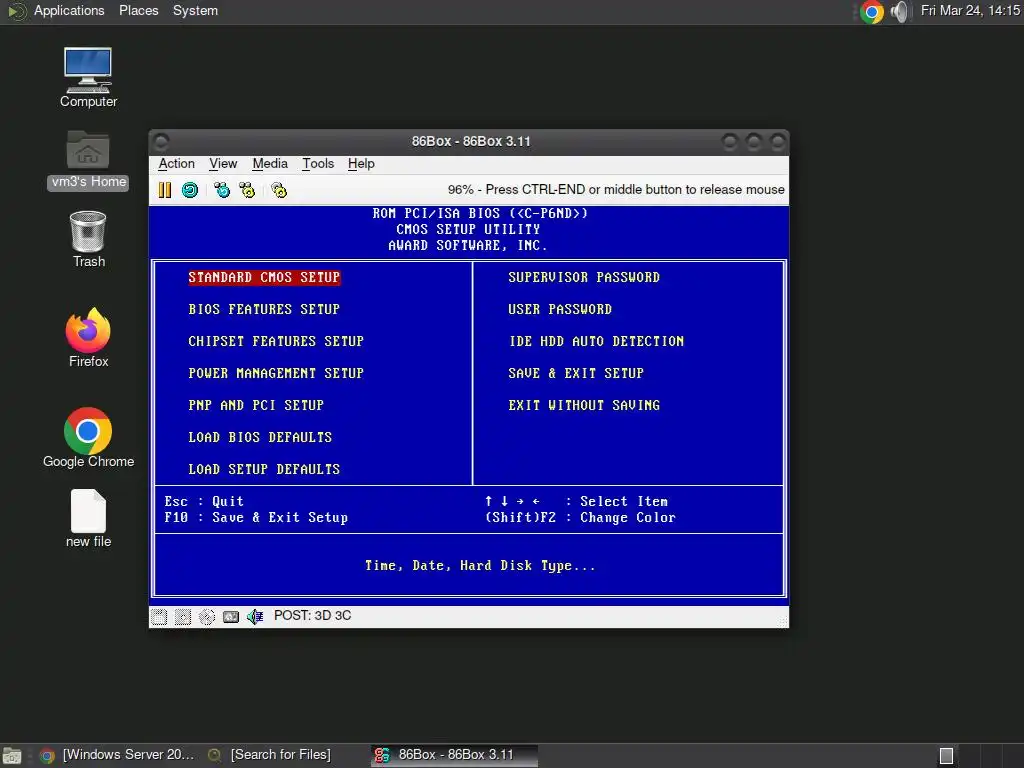
Task: Click the show desktop icon in bottom panel
Action: (x=12, y=756)
